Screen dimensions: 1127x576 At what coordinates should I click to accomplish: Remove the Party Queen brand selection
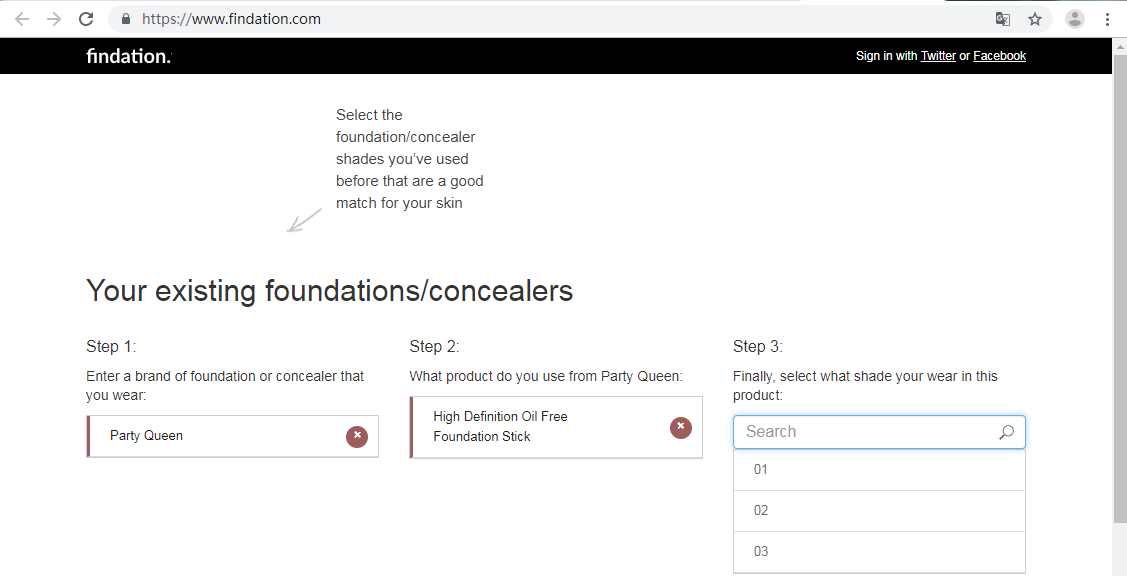(356, 436)
